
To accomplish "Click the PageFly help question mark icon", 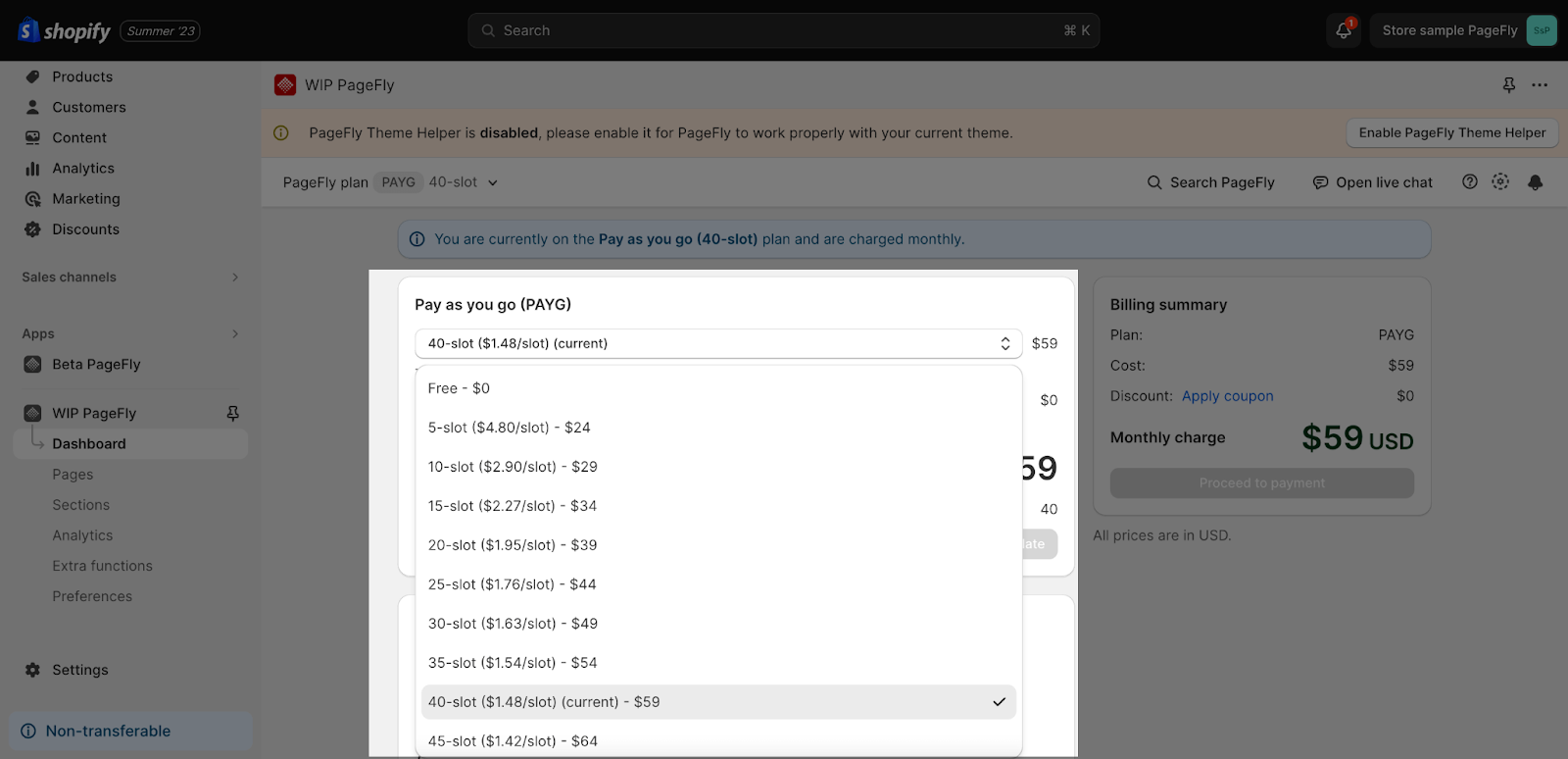I will click(1470, 181).
